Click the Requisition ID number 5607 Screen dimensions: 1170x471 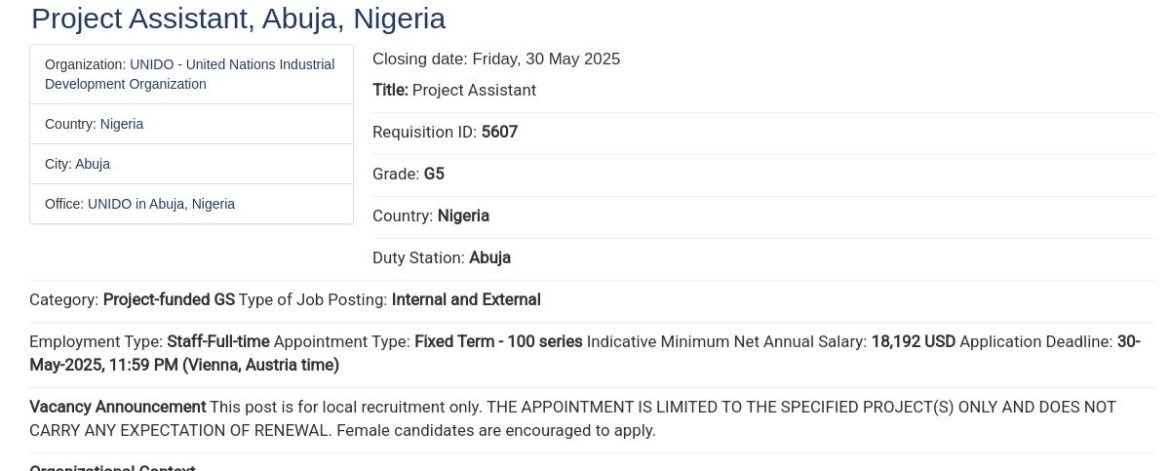499,133
